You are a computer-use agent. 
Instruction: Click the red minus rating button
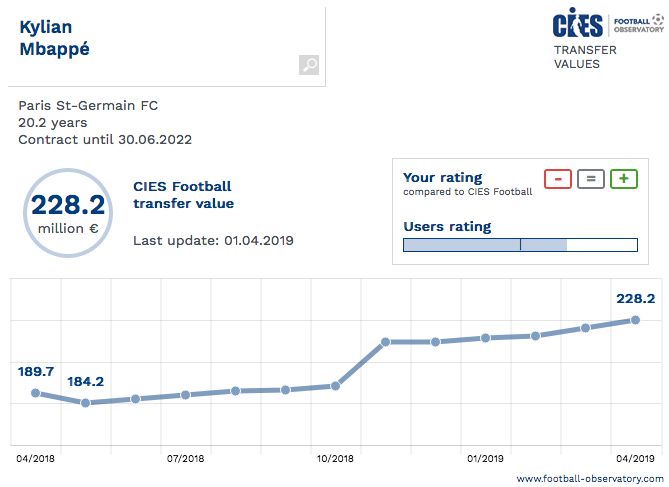[x=558, y=179]
